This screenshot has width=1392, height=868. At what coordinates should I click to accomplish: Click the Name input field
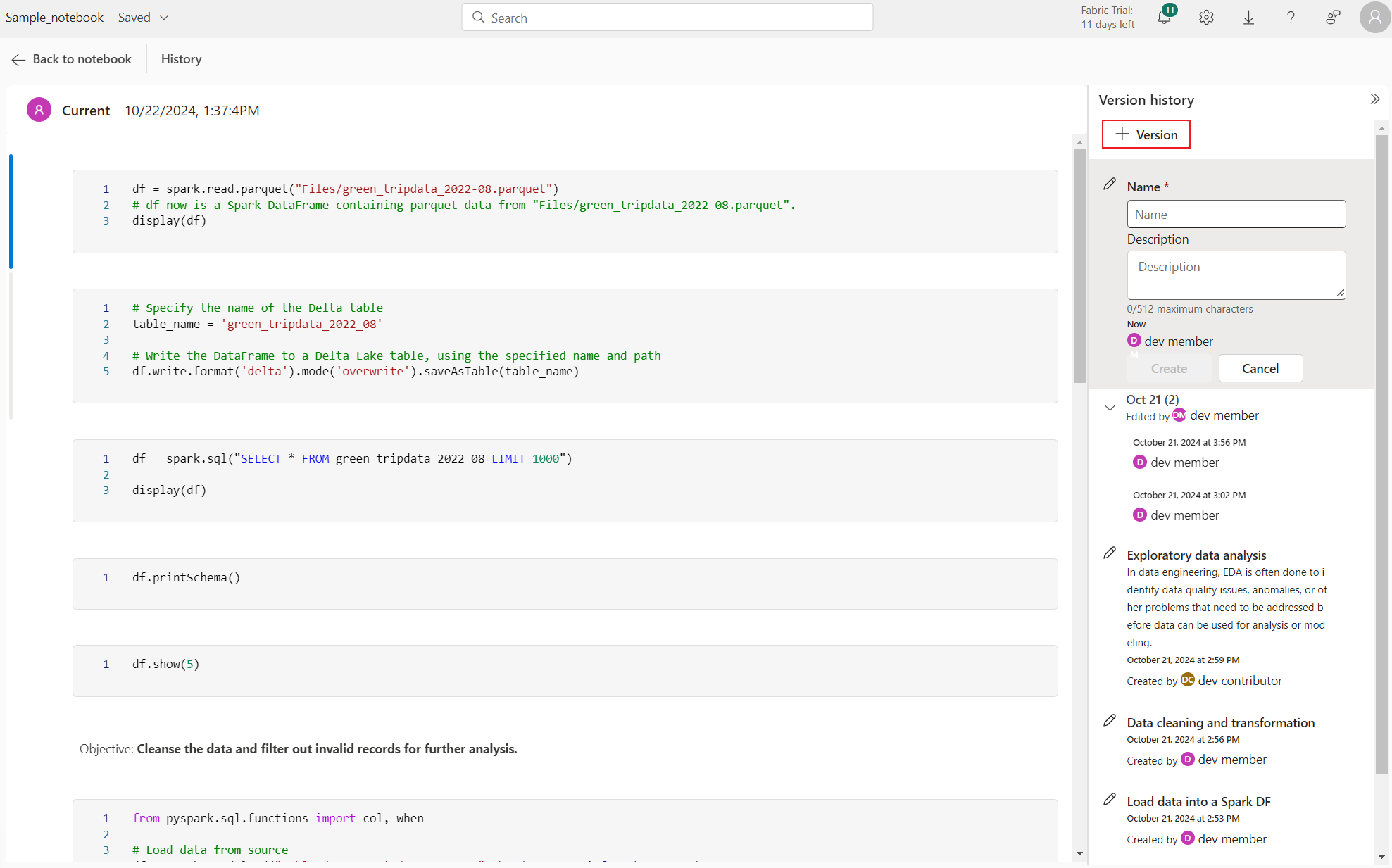[1236, 213]
